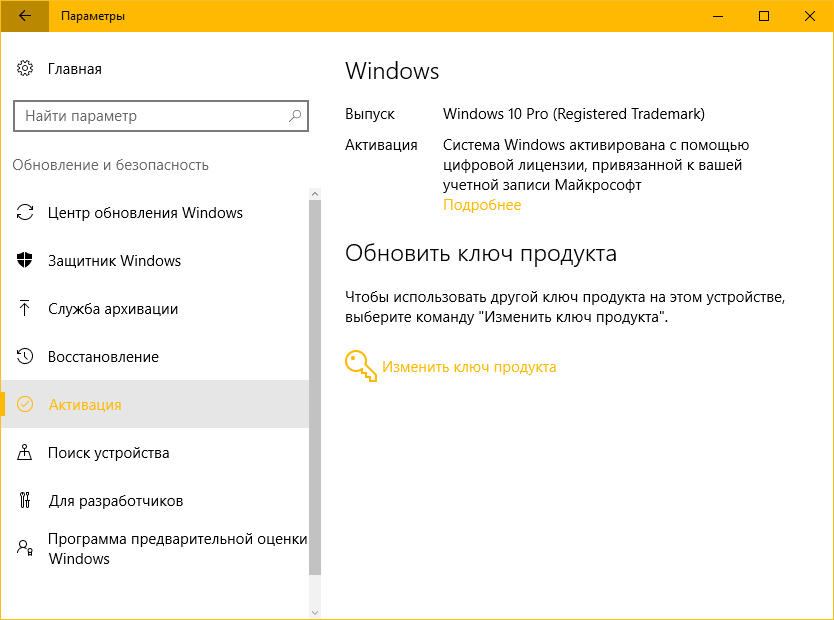This screenshot has width=834, height=620.
Task: Click Изменить ключ продукта link
Action: [x=469, y=367]
